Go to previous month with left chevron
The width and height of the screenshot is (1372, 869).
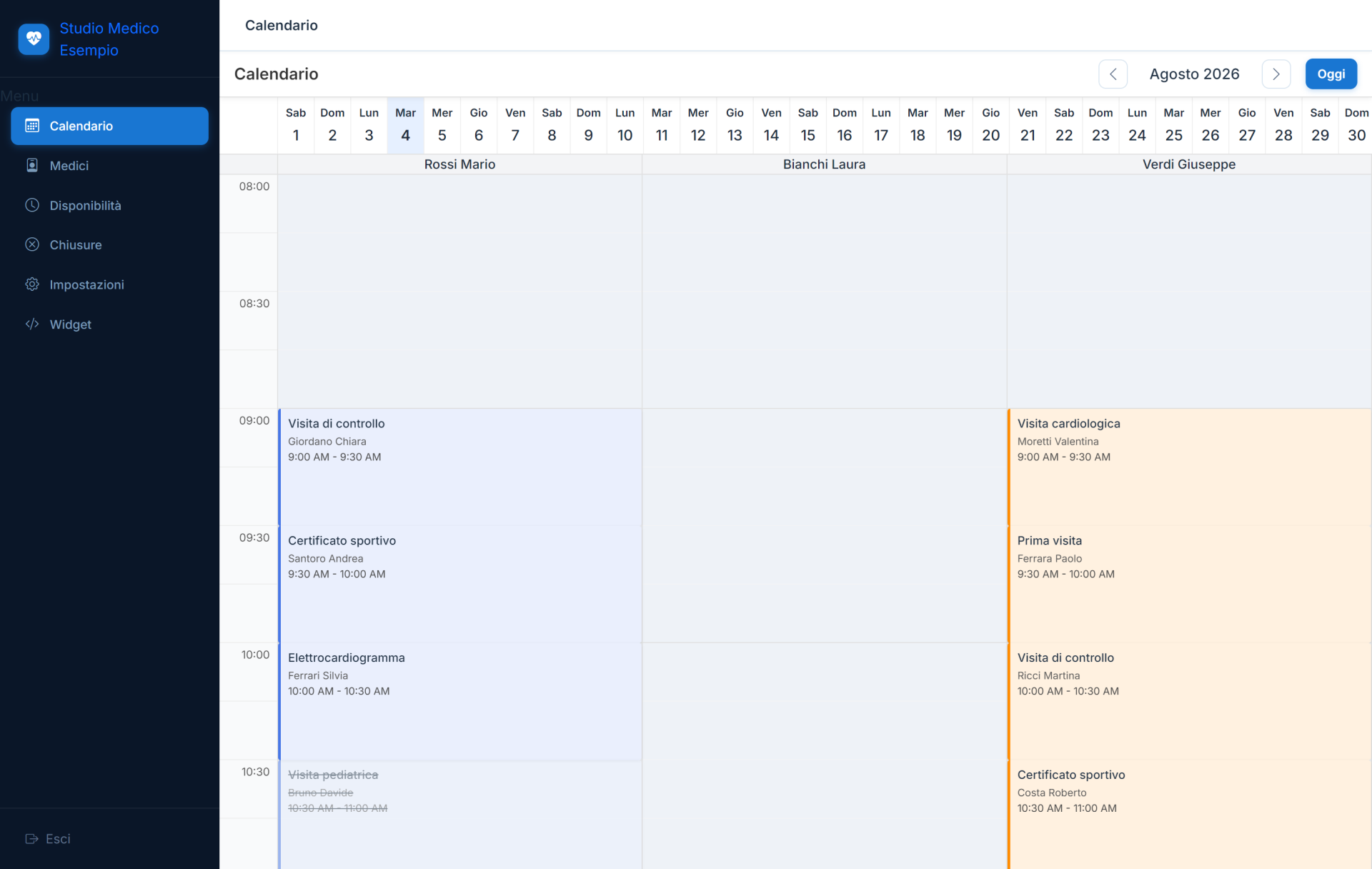point(1113,74)
